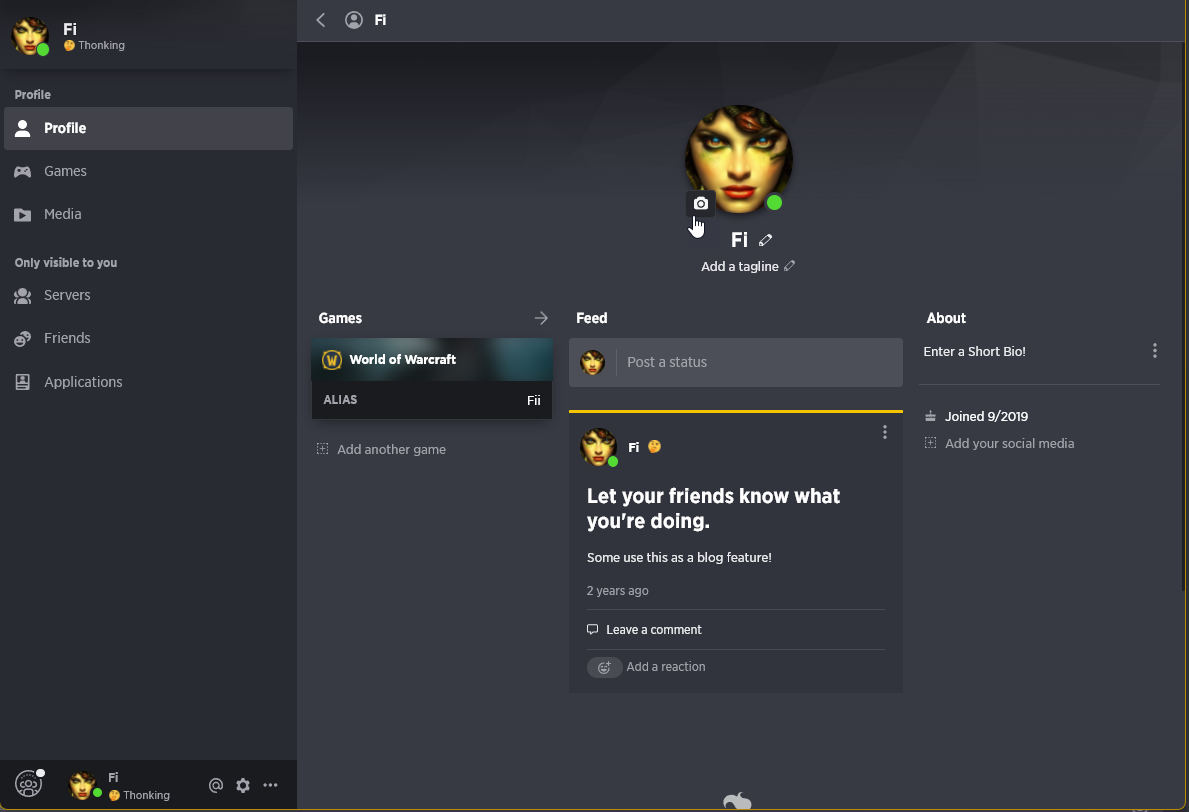Click the profile icon beside Fi header
1189x812 pixels.
[353, 20]
